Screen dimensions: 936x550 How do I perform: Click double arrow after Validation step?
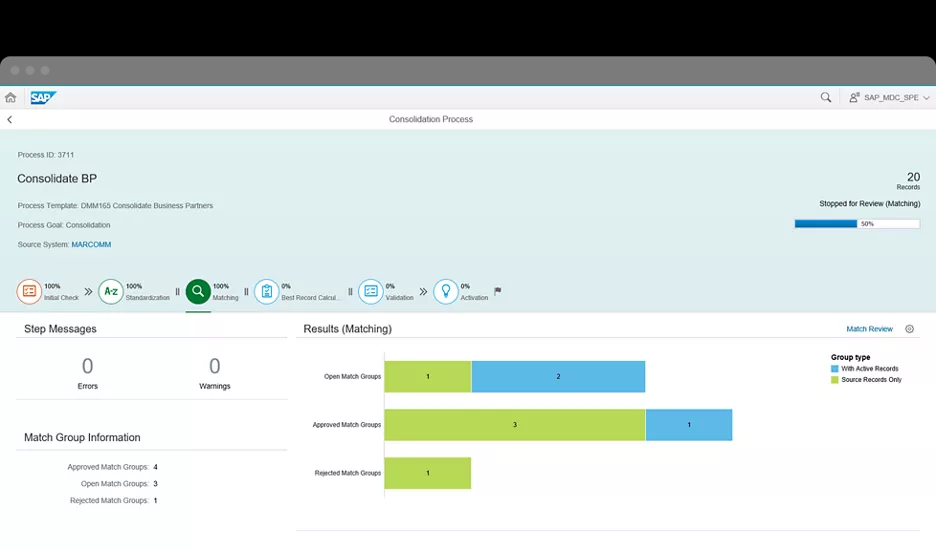coord(423,291)
